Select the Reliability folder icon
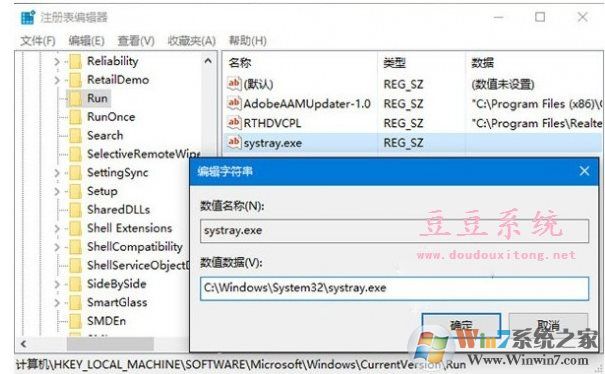605x374 pixels. pyautogui.click(x=76, y=61)
